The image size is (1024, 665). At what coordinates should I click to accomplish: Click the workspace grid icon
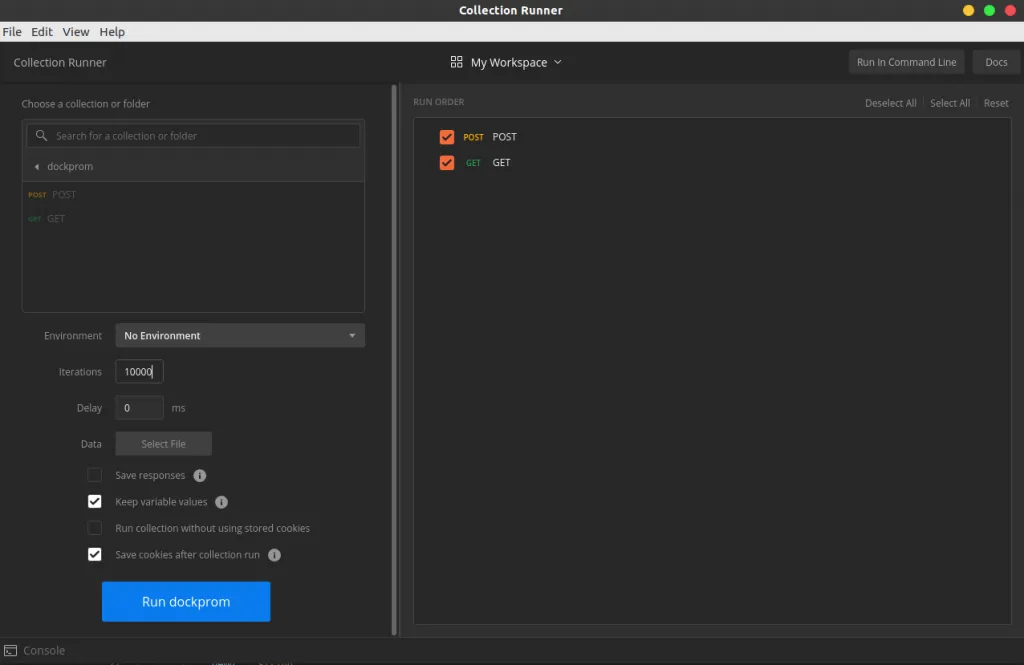coord(457,62)
